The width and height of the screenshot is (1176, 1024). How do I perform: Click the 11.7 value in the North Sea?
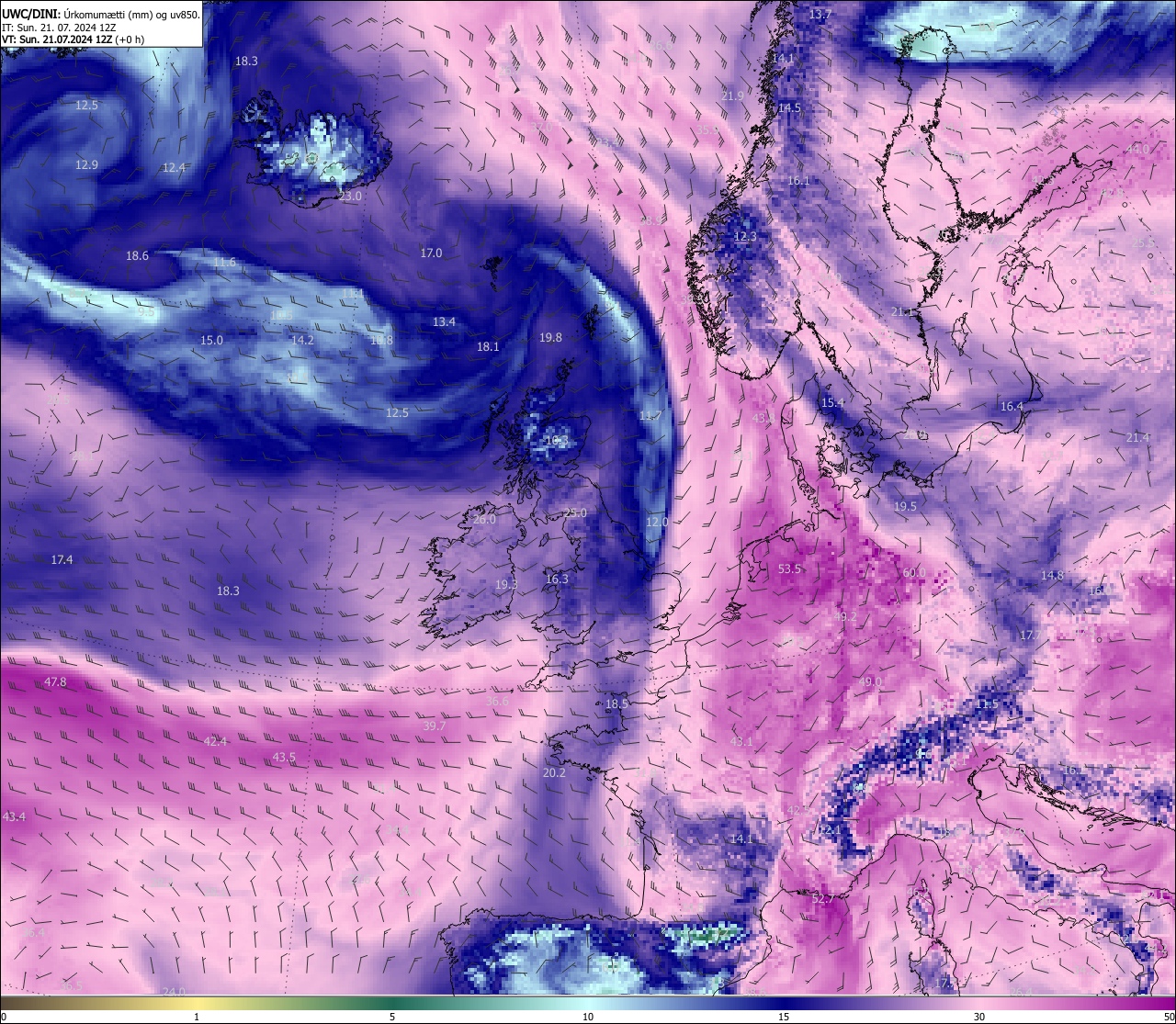[x=650, y=416]
